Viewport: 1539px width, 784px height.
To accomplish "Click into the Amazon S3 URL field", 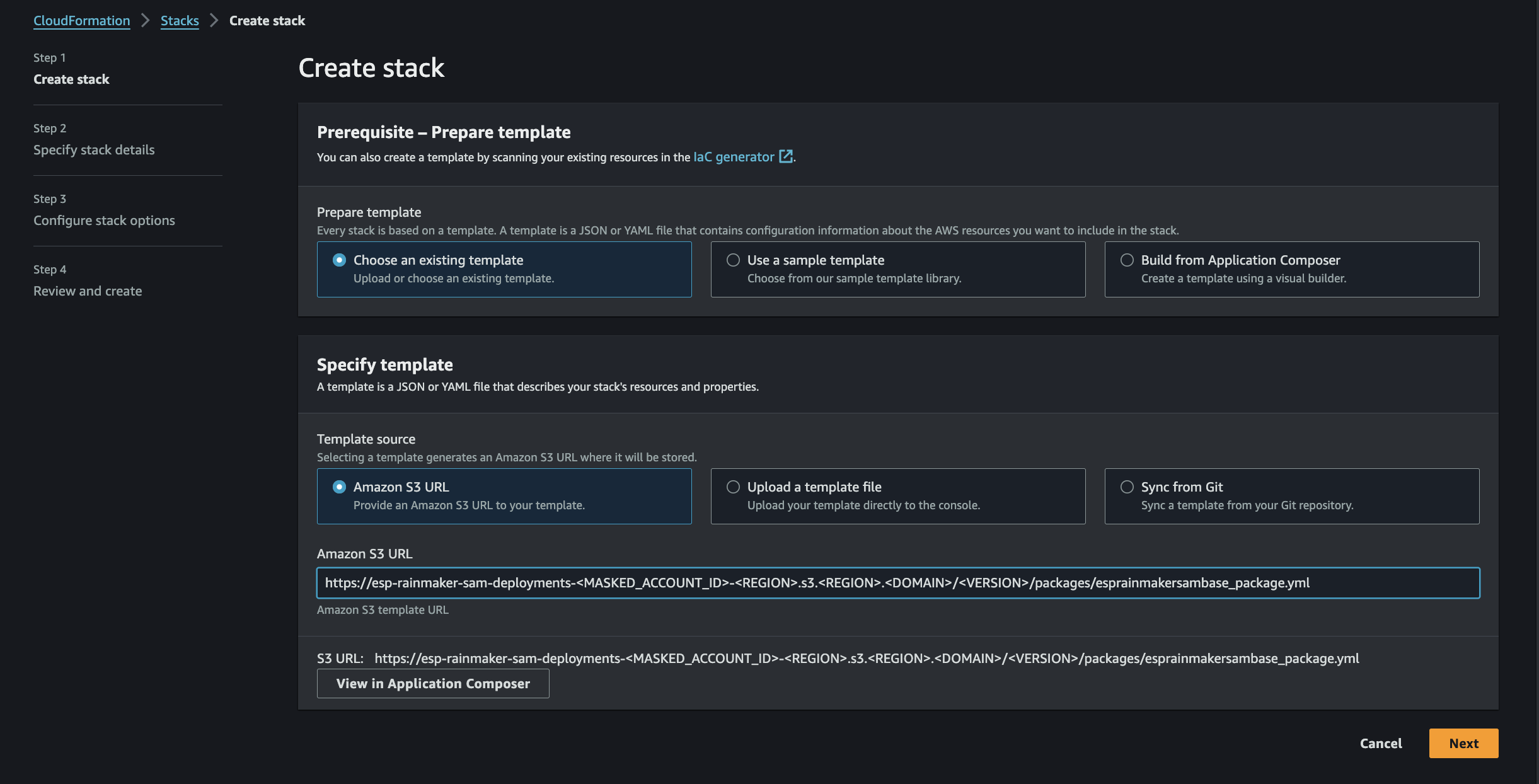I will click(x=898, y=583).
